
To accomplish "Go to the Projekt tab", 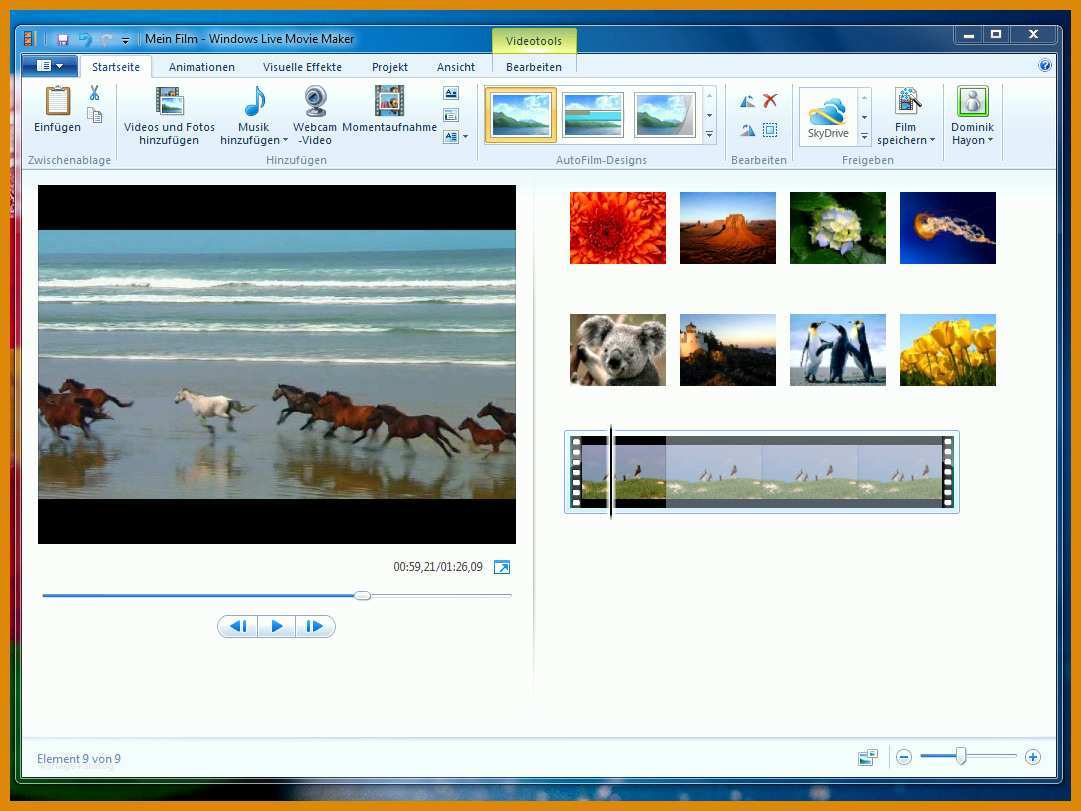I will 390,67.
